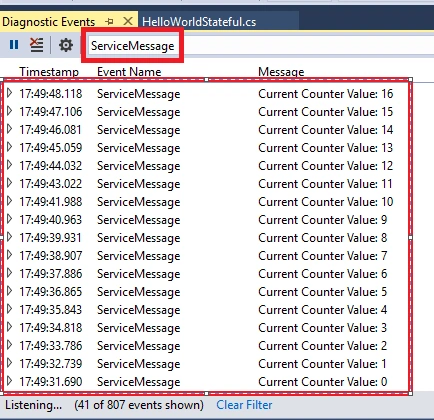Select message 'Current Counter Value: 5'
Viewport: 434px width, 420px height.
tap(323, 292)
